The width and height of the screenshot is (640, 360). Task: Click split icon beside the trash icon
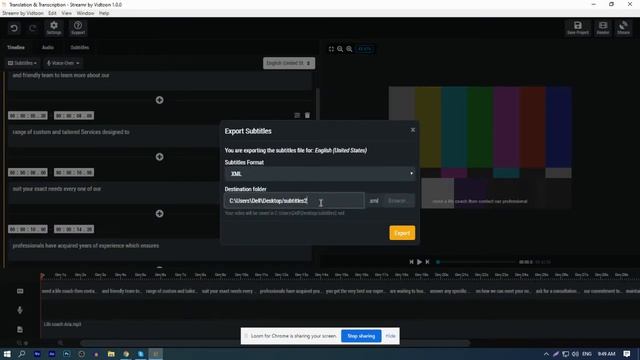pyautogui.click(x=297, y=116)
